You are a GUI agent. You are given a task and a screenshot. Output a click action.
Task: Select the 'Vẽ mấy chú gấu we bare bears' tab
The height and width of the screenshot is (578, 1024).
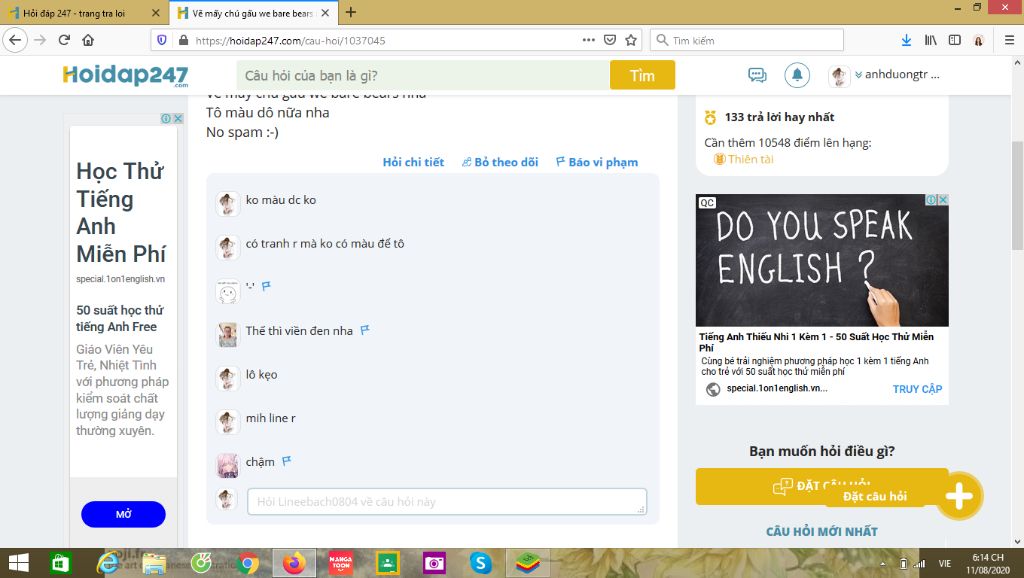[251, 13]
